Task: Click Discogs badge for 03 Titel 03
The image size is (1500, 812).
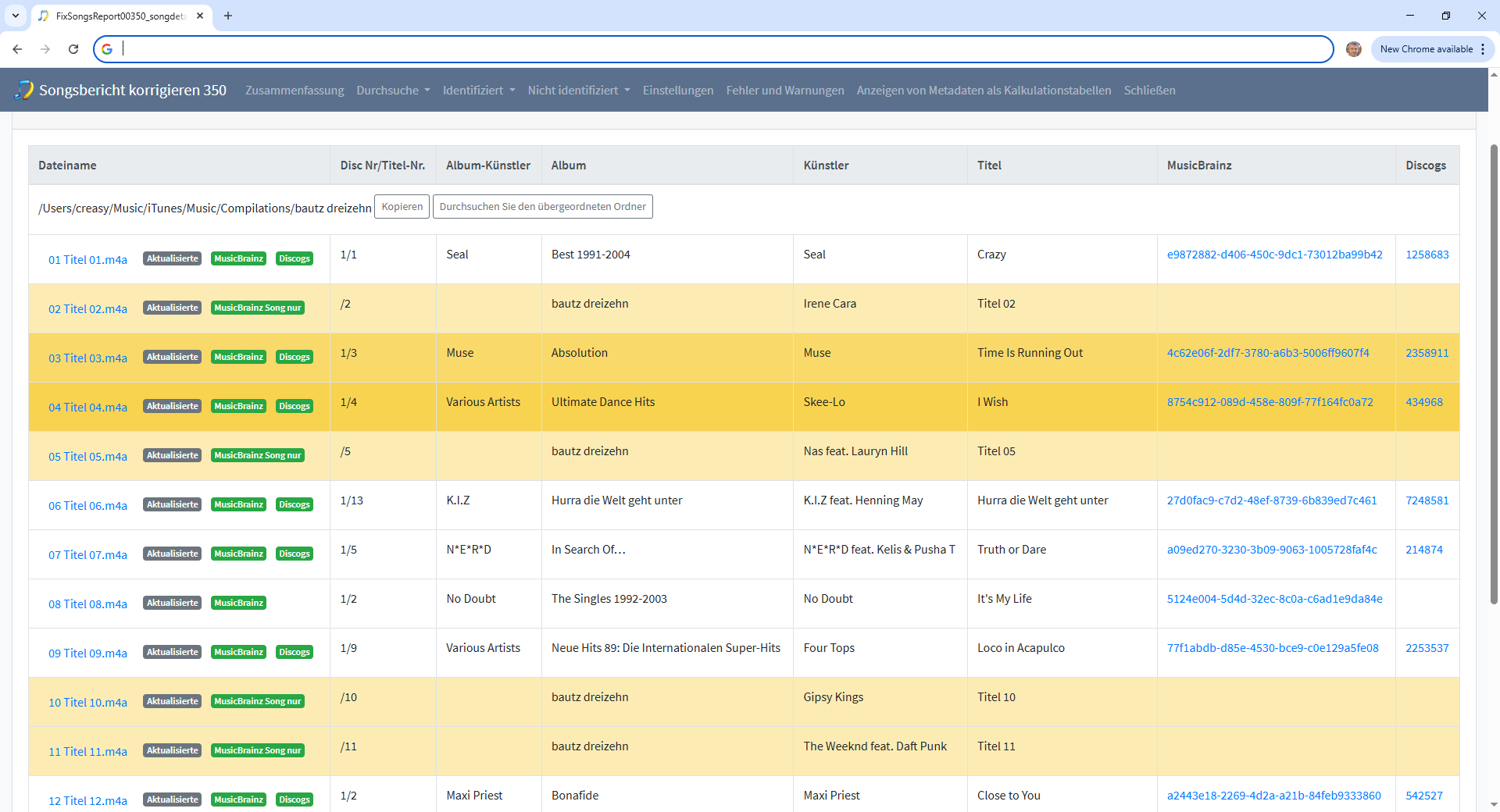Action: point(295,357)
